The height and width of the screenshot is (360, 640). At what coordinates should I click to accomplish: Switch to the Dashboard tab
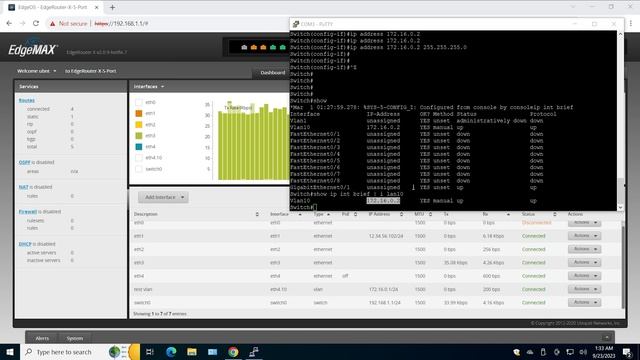(272, 73)
